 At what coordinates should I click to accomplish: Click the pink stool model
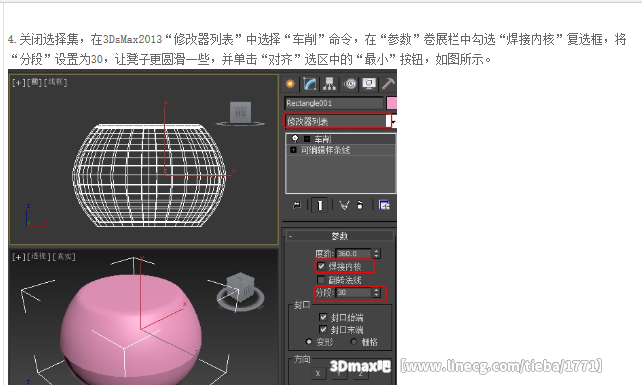(x=131, y=330)
